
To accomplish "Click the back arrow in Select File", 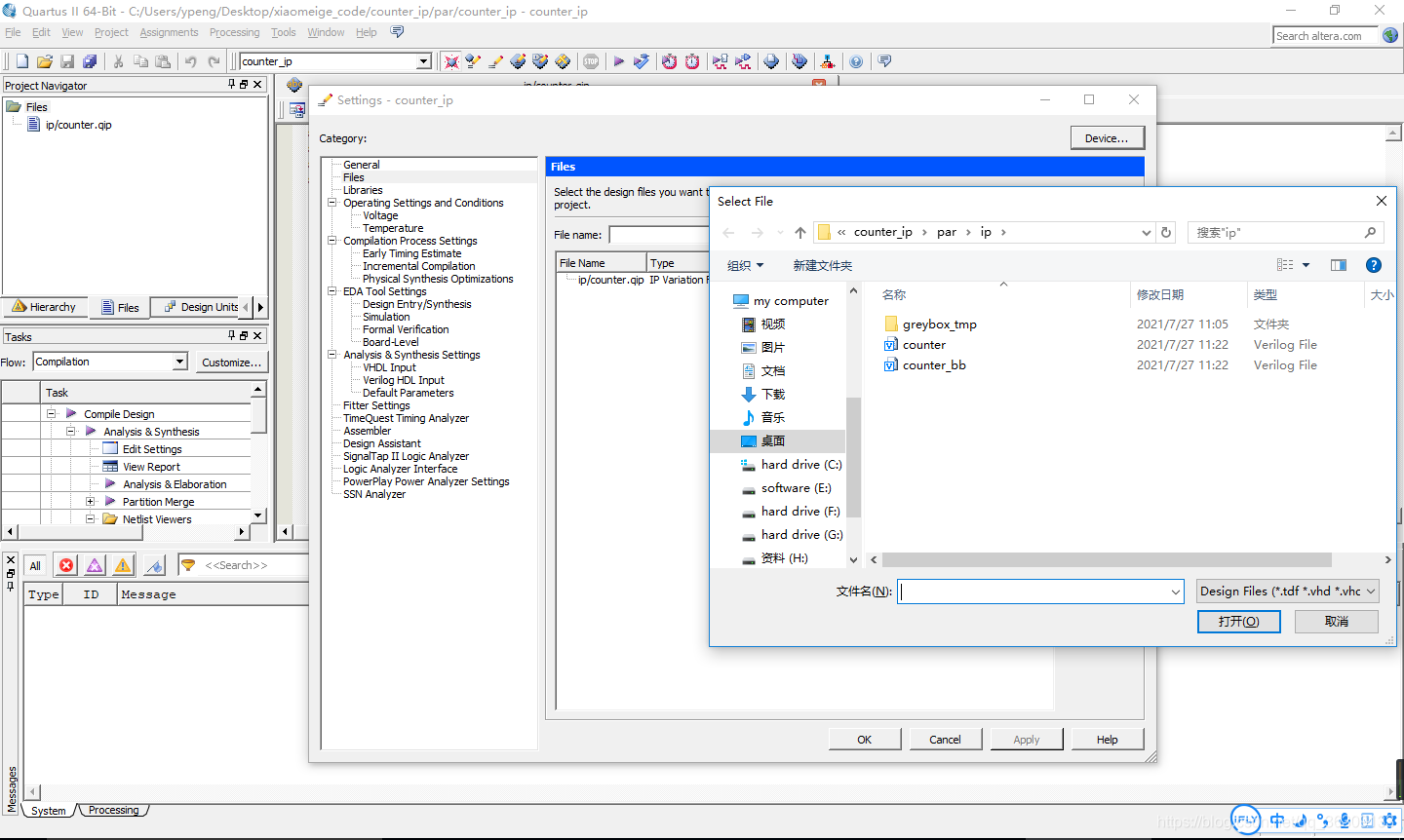I will (x=728, y=232).
